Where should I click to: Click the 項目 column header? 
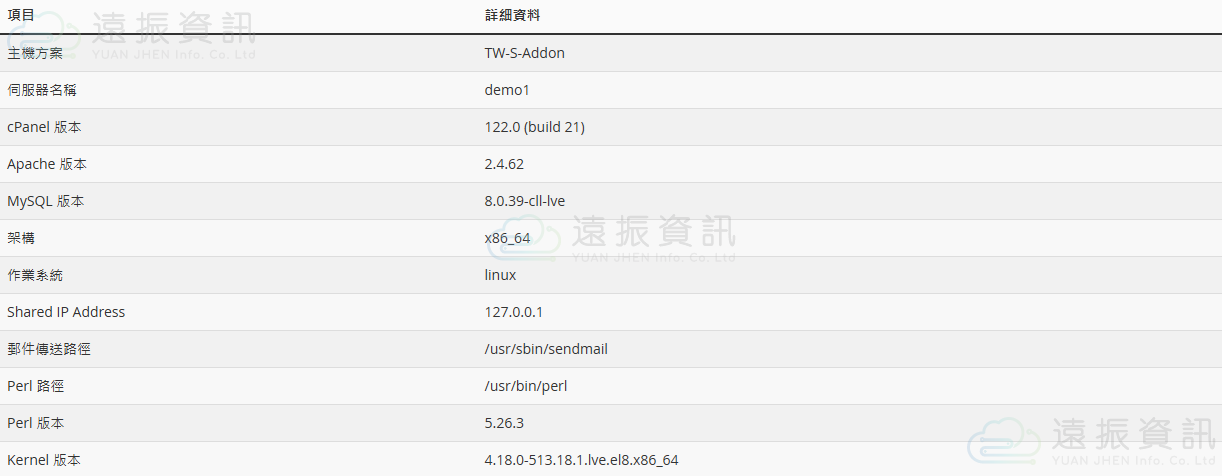(x=21, y=16)
